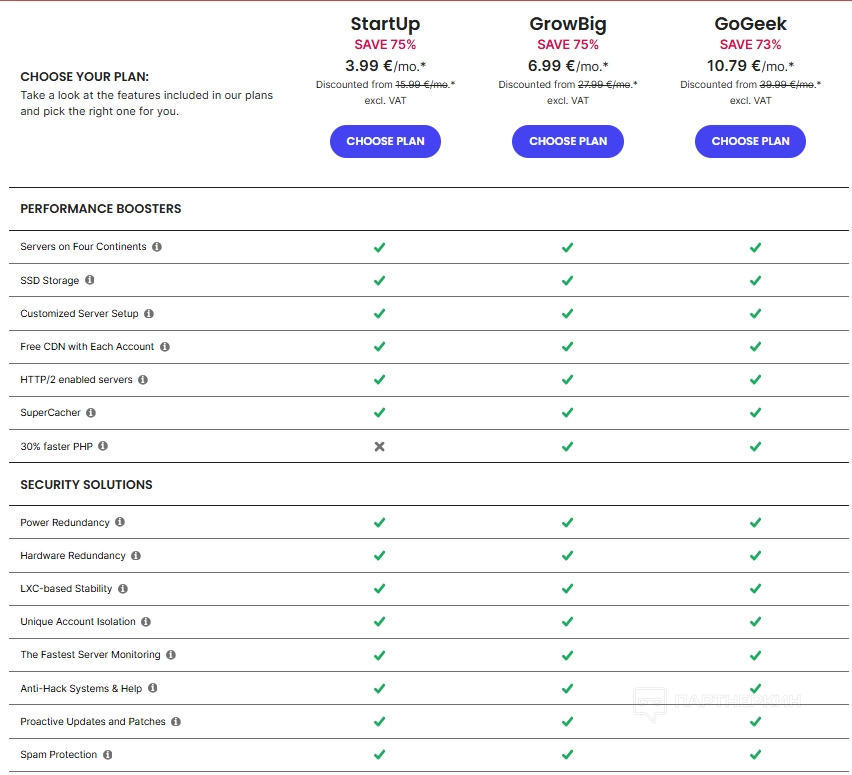Click info icon next to Unique Account Isolation

click(x=146, y=622)
